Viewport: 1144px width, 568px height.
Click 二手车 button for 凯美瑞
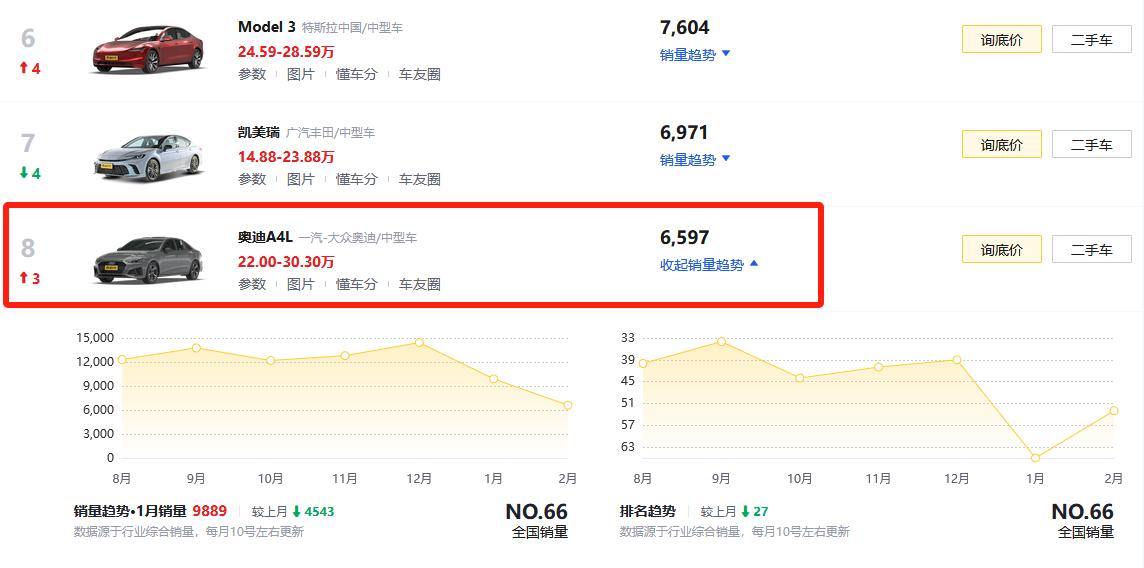pyautogui.click(x=1091, y=144)
